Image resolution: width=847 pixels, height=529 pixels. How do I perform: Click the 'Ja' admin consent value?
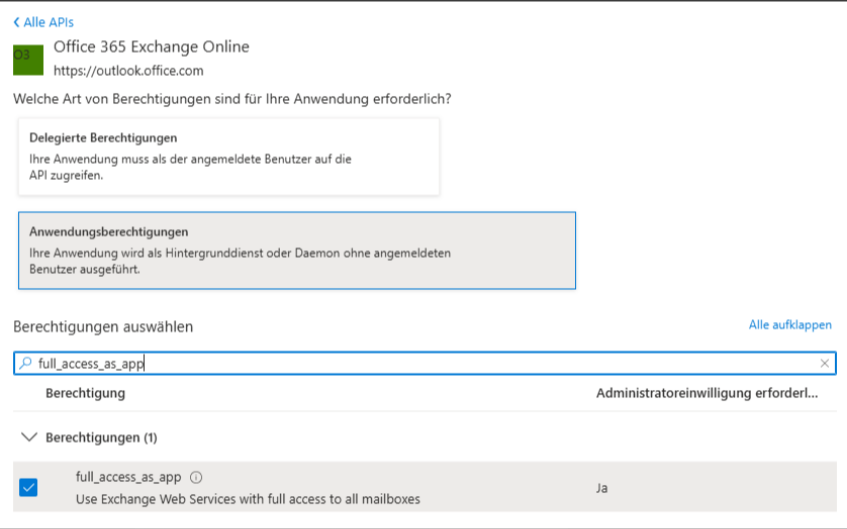tap(602, 488)
